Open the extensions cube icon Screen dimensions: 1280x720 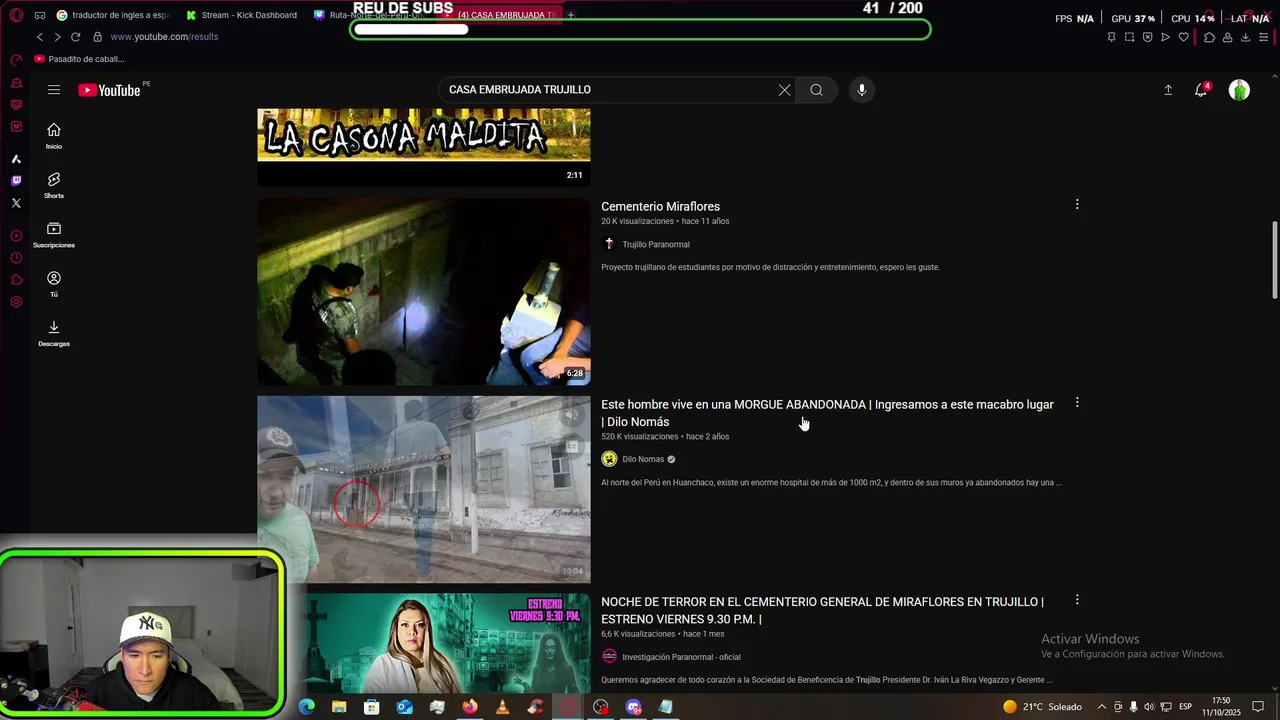(x=1209, y=37)
